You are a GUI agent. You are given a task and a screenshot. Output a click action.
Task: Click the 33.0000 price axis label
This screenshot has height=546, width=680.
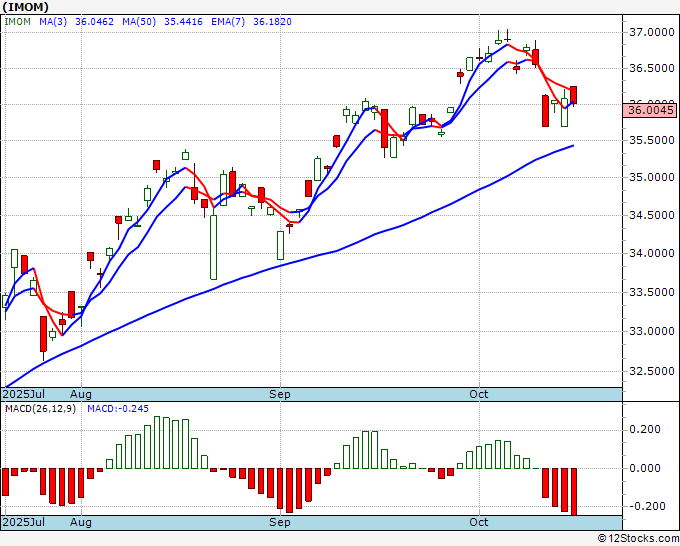pos(651,331)
